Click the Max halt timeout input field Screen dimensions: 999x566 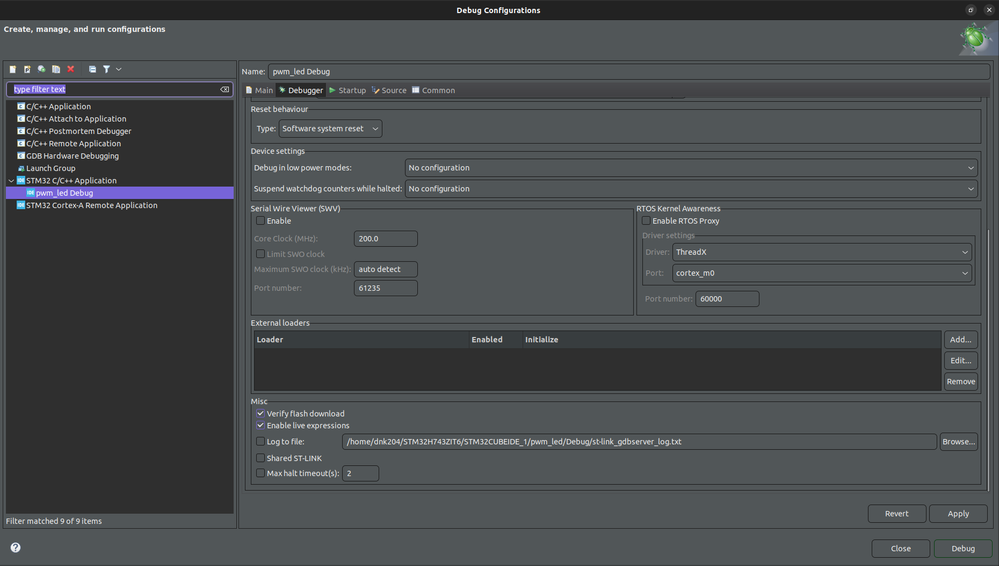(x=360, y=473)
